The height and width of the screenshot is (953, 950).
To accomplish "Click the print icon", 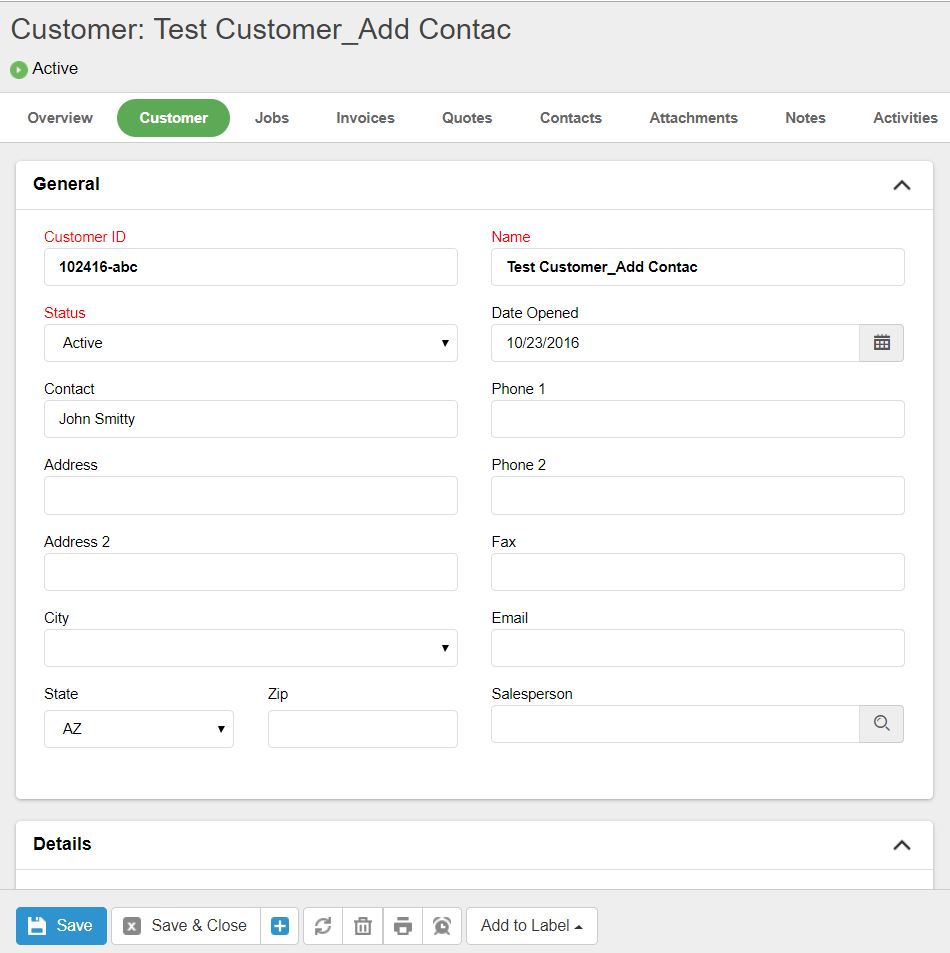I will click(403, 926).
